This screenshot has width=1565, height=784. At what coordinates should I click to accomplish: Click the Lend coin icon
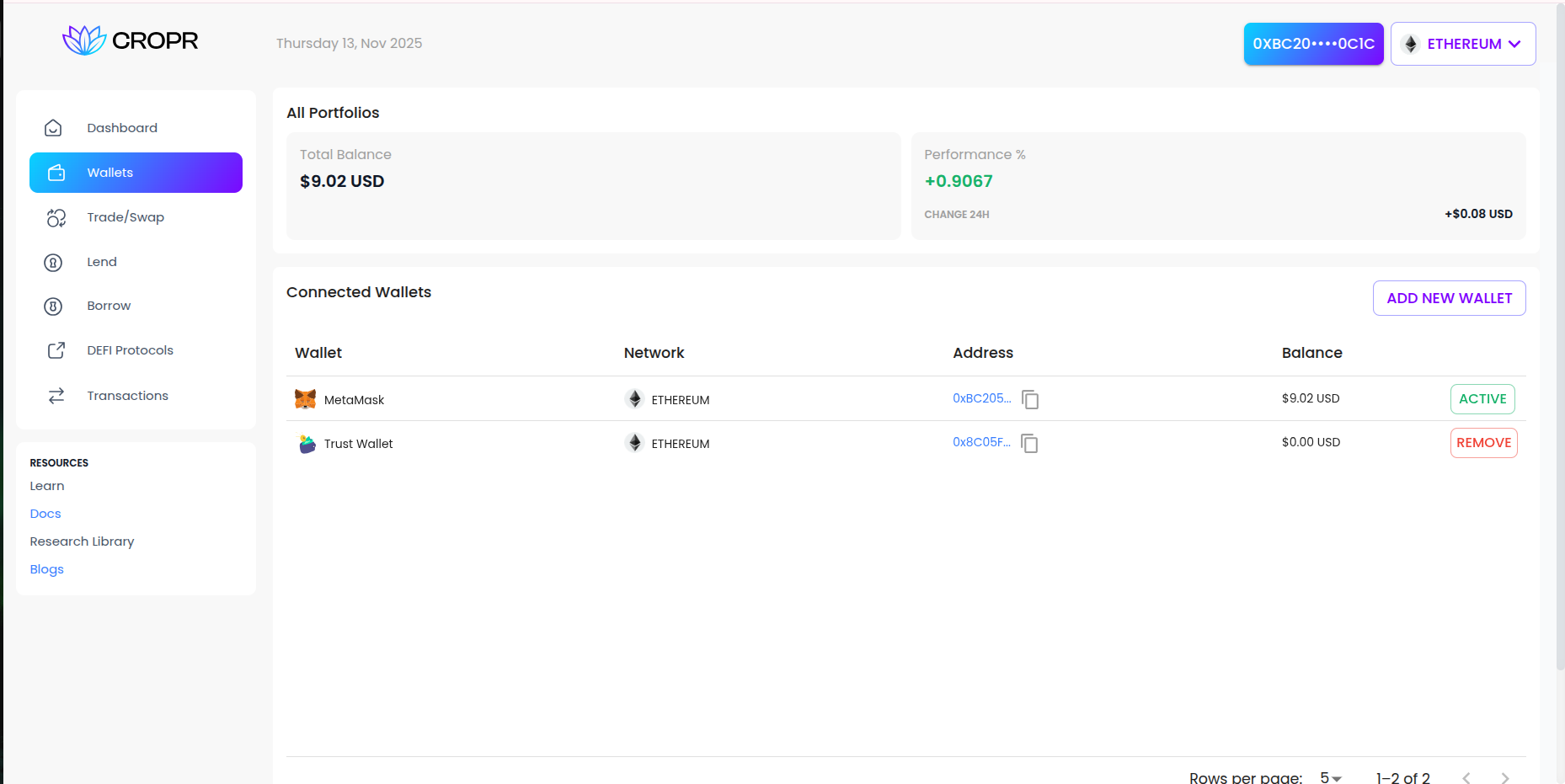coord(53,263)
